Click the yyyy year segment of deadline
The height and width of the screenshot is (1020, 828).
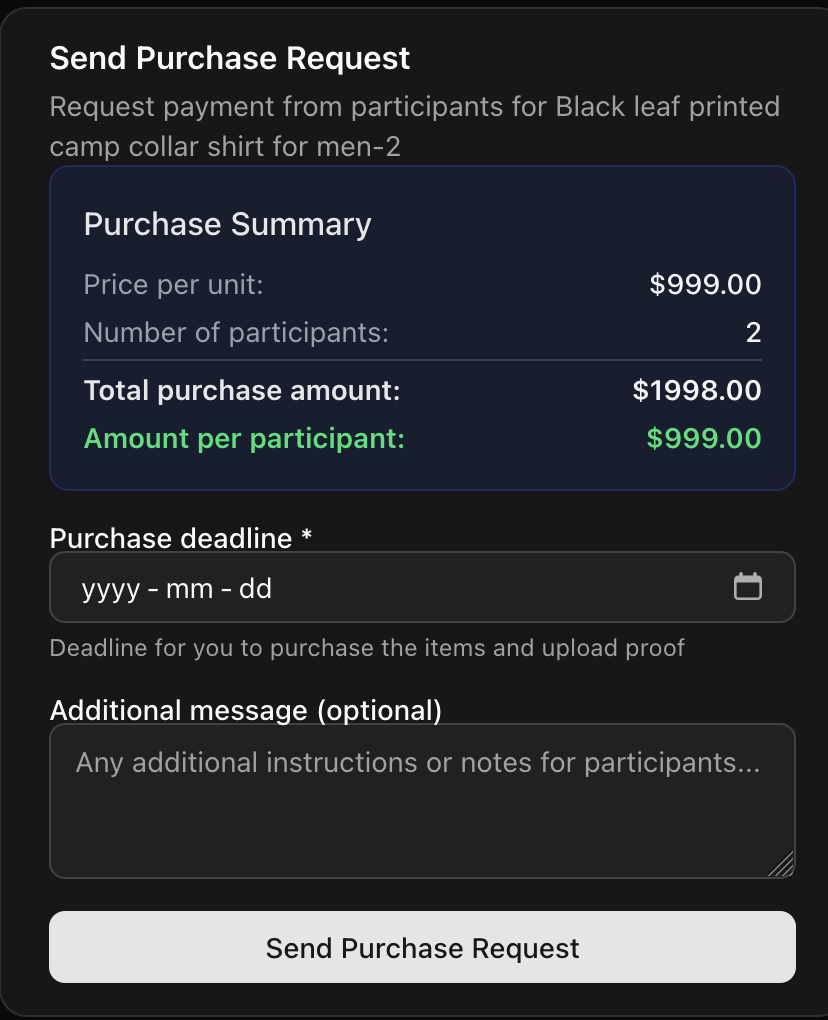[x=110, y=588]
